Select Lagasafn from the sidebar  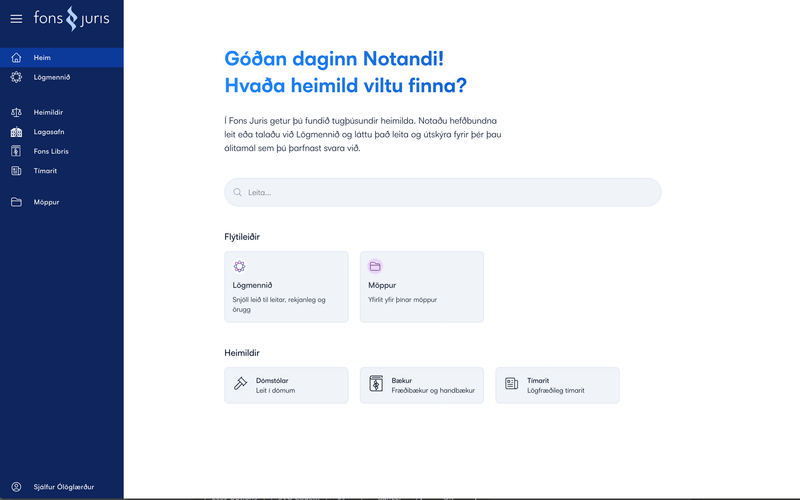pyautogui.click(x=50, y=132)
